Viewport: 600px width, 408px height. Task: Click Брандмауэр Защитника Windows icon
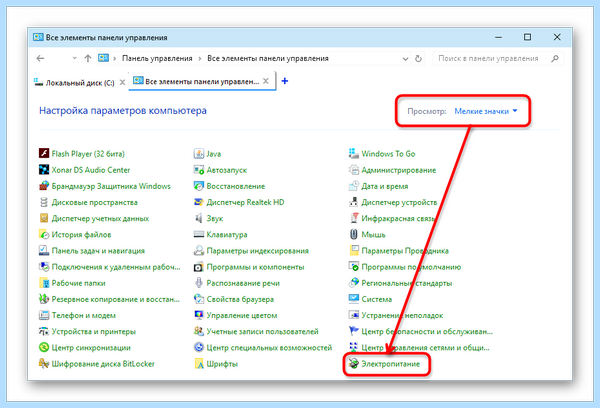tap(44, 186)
